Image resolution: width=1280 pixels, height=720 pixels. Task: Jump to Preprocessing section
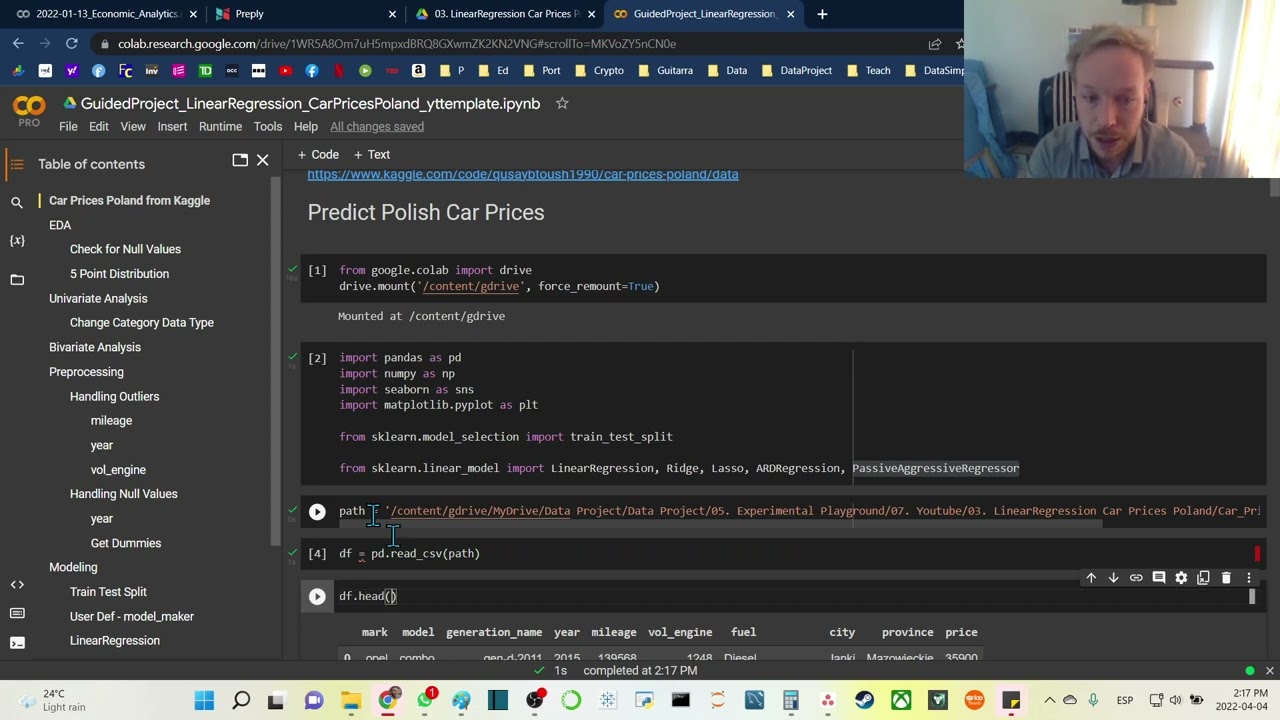point(86,372)
